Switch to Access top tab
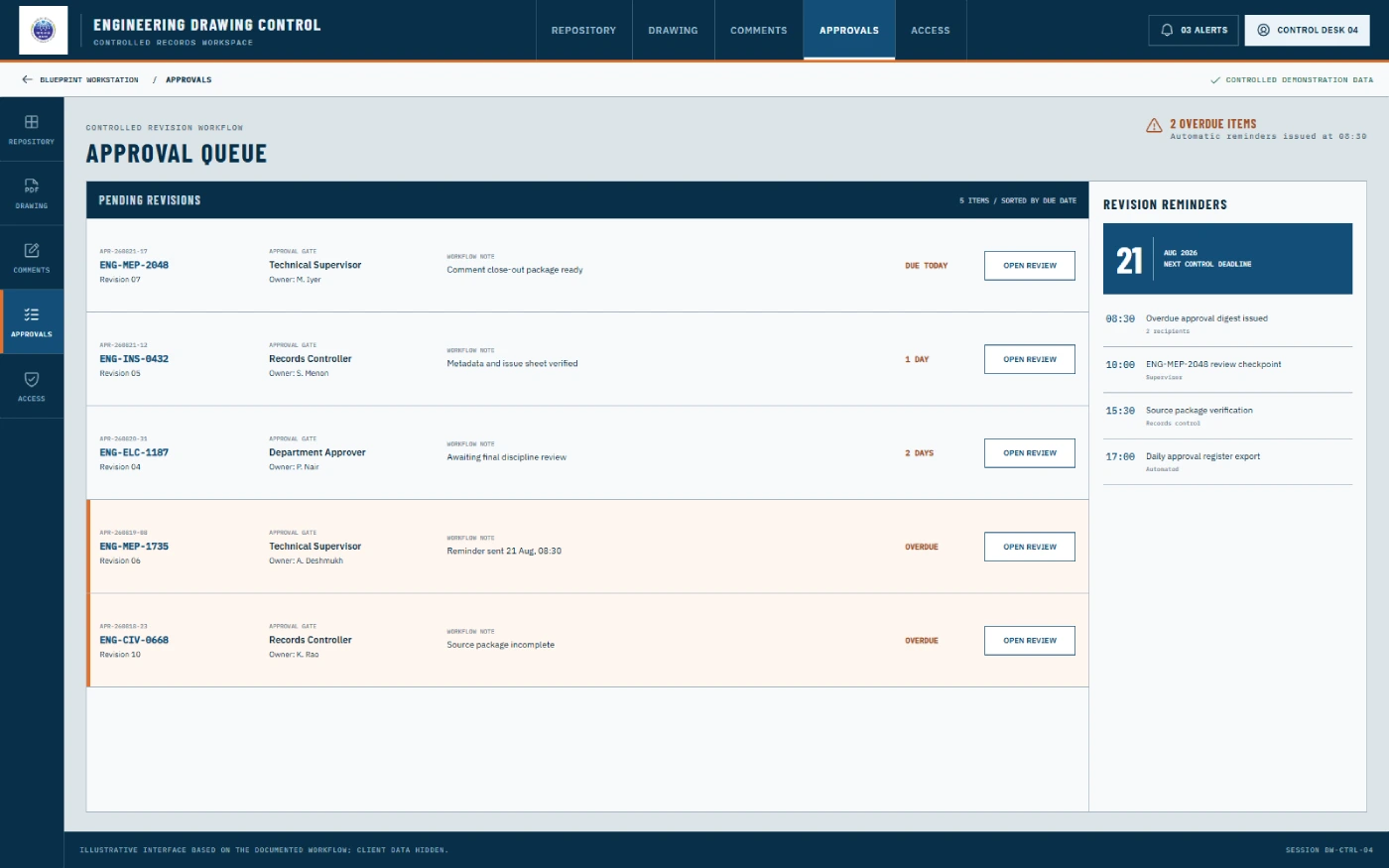Screen dimensions: 1389x868 point(931,31)
